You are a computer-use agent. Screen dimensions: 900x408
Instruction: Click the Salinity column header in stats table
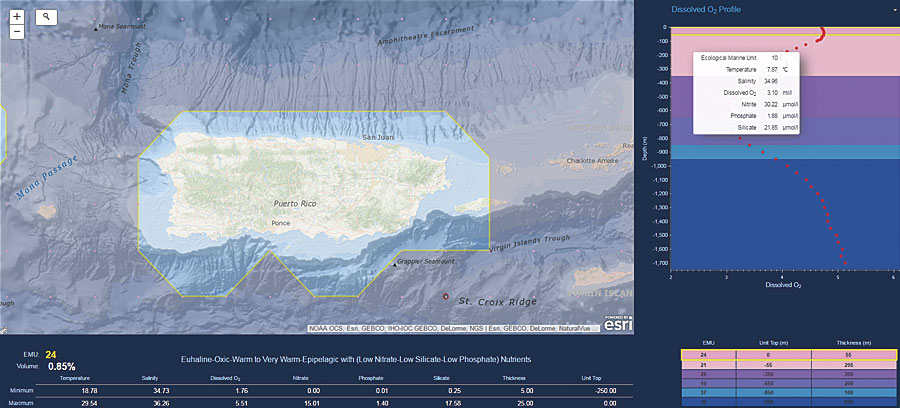pyautogui.click(x=150, y=378)
